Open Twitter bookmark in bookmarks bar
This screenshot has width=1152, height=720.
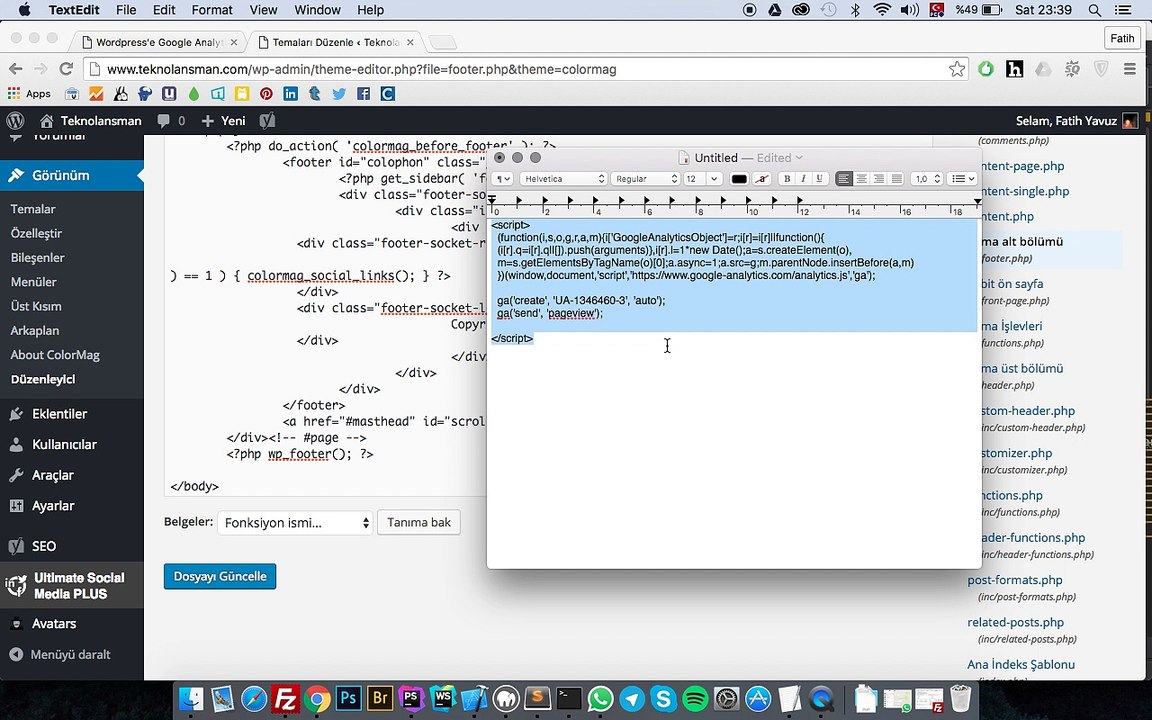339,94
